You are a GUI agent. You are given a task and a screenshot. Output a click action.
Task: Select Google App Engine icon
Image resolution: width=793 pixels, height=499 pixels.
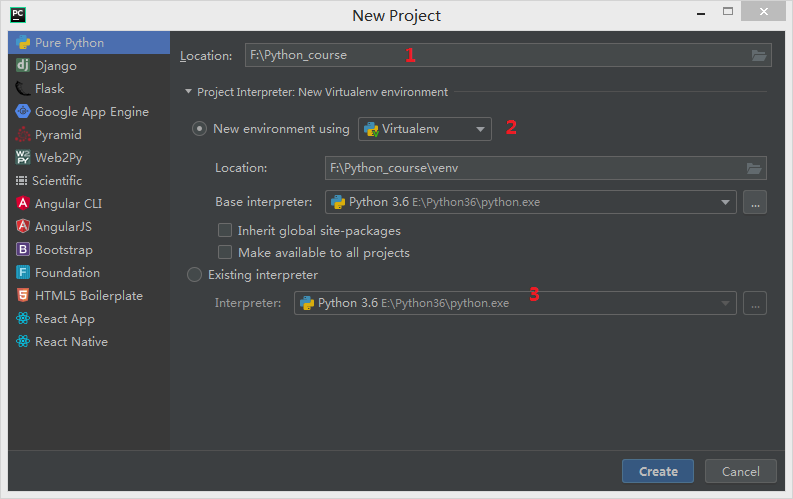[x=23, y=111]
